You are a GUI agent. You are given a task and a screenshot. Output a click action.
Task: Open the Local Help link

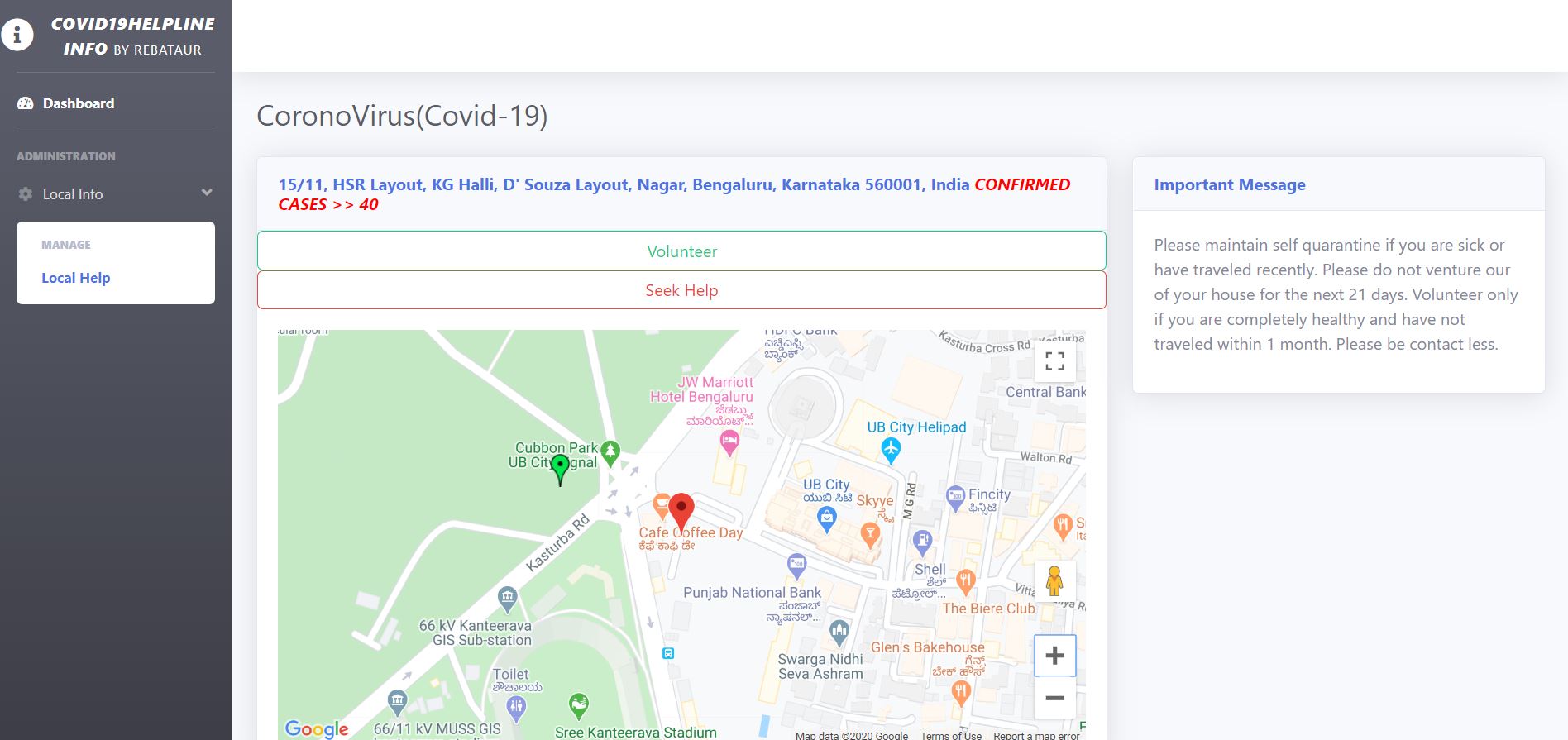(76, 278)
